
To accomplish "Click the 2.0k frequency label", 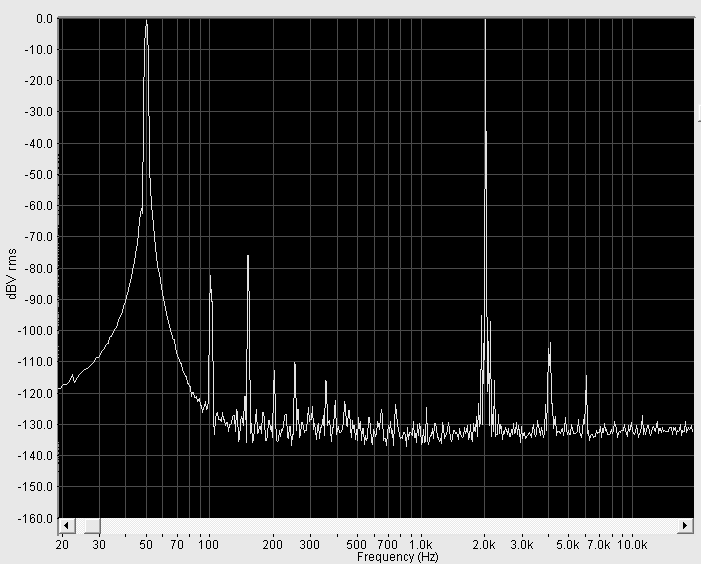I will (484, 545).
